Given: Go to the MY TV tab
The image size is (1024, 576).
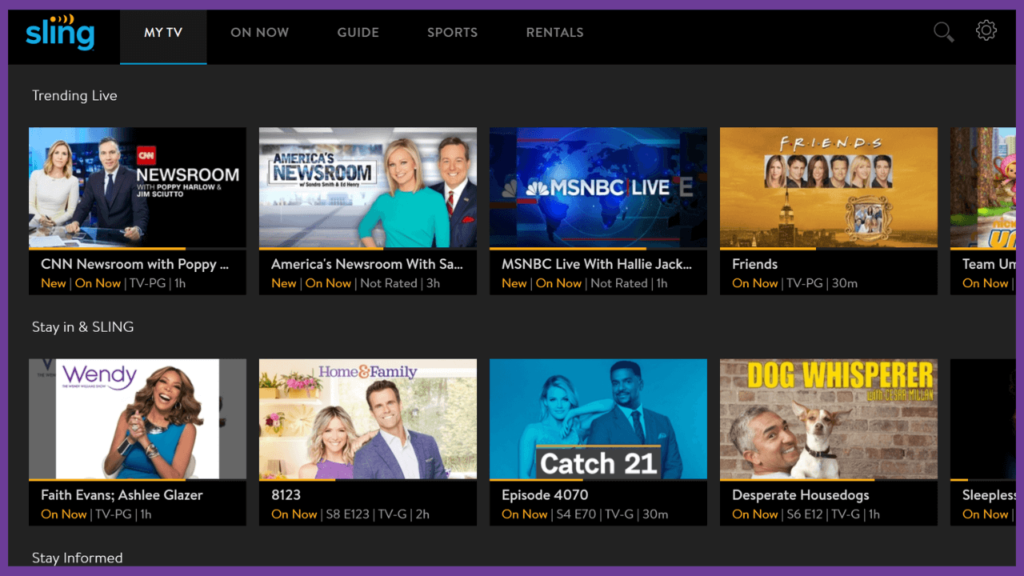Looking at the screenshot, I should [163, 32].
